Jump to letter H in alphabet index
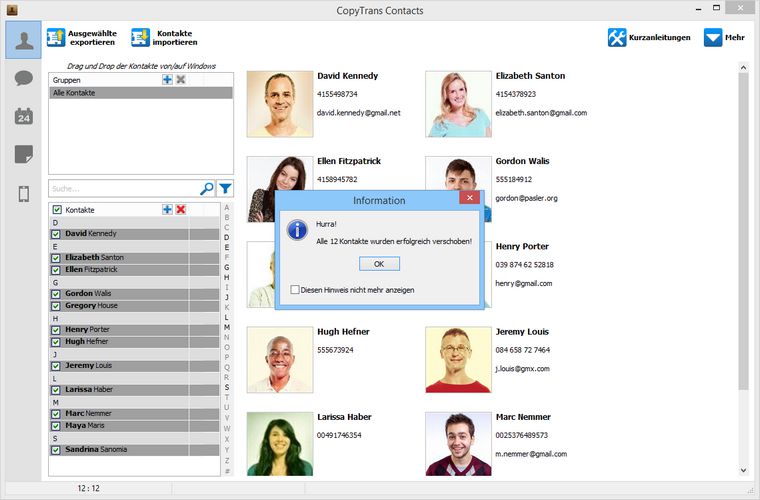This screenshot has width=760, height=500. [226, 277]
